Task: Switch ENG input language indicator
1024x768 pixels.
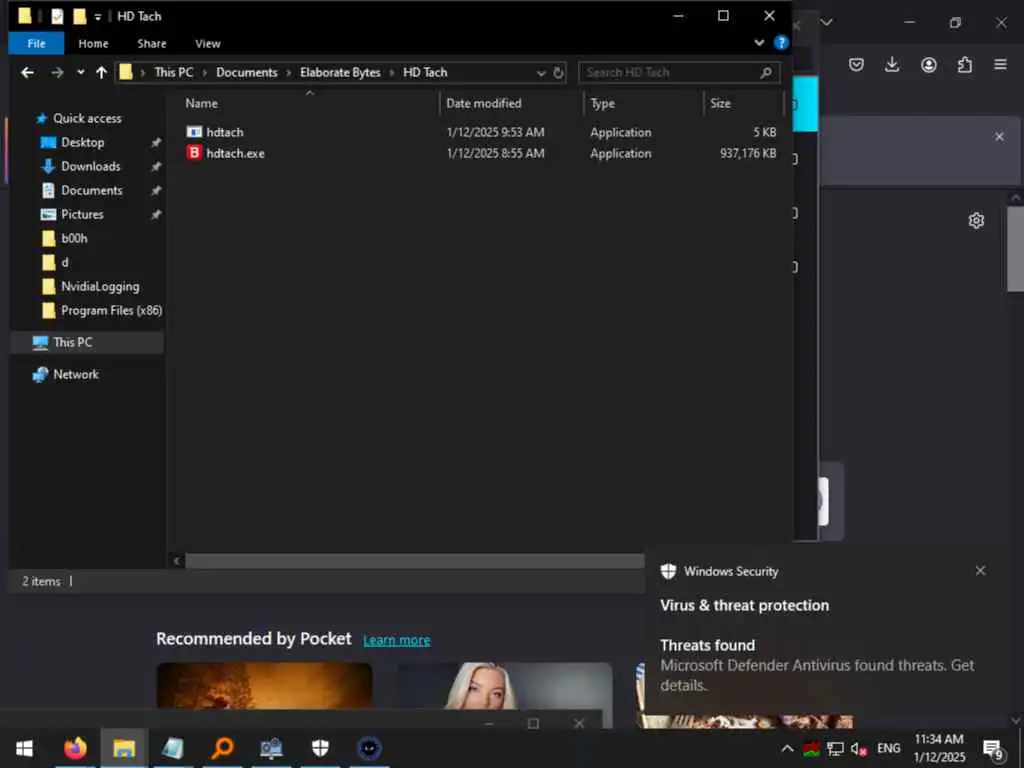Action: click(x=888, y=748)
